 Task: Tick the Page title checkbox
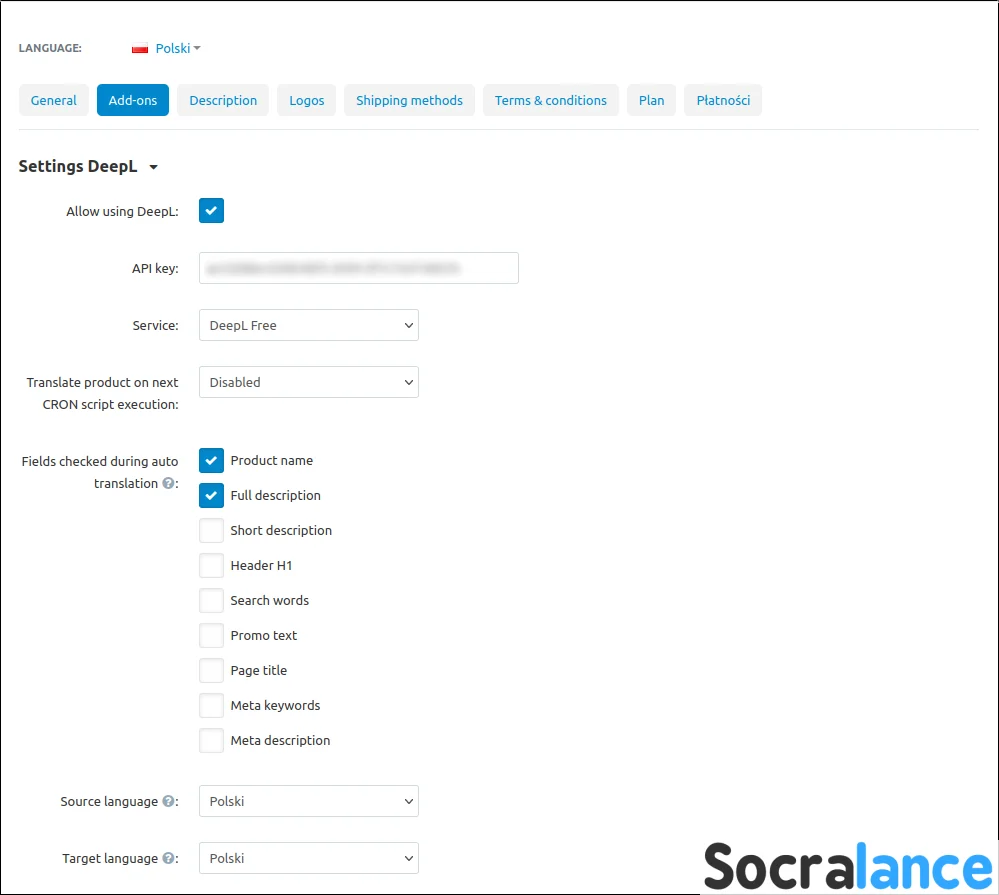click(x=212, y=671)
